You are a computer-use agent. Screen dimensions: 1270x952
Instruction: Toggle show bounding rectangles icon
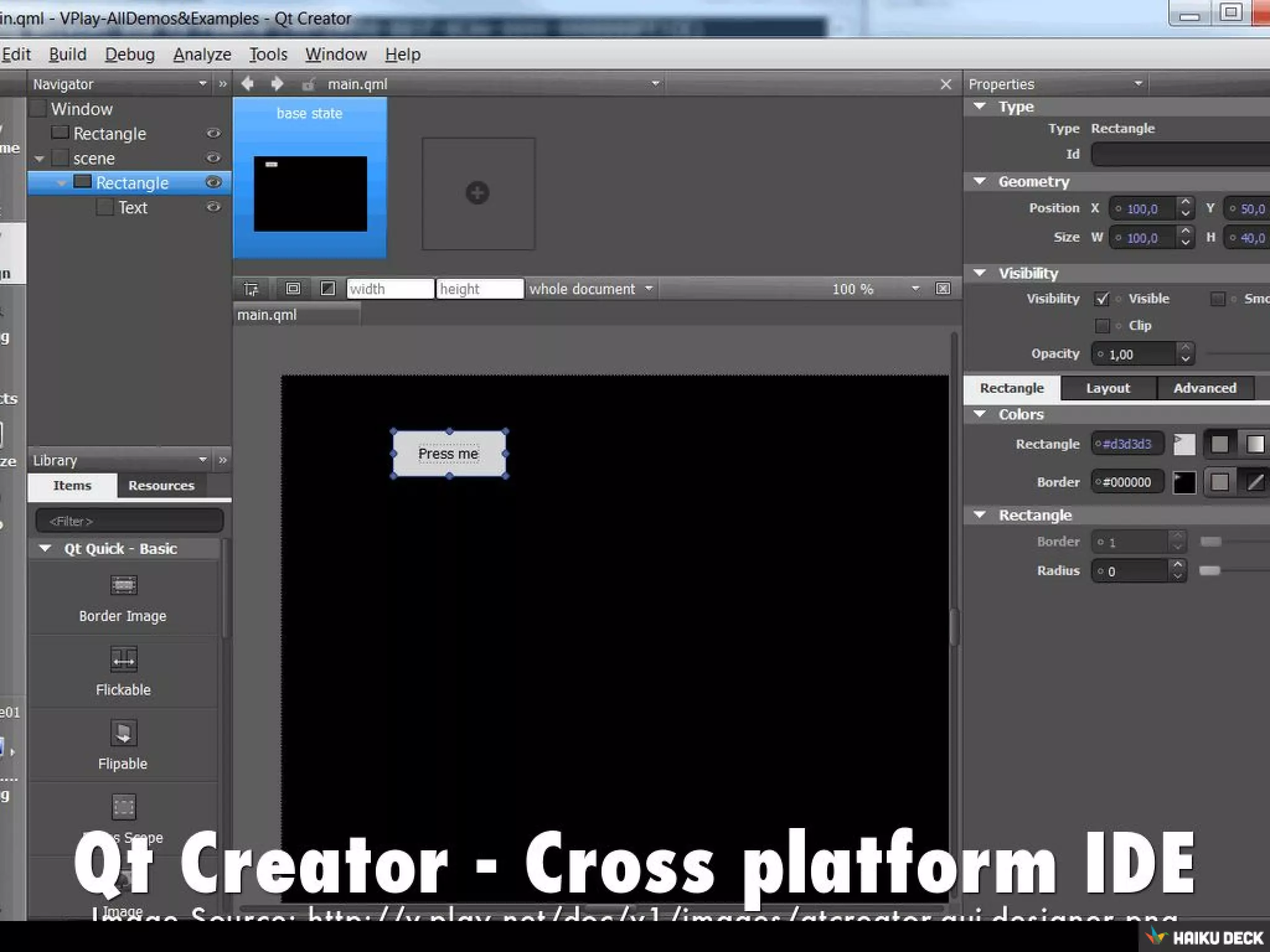pos(293,289)
